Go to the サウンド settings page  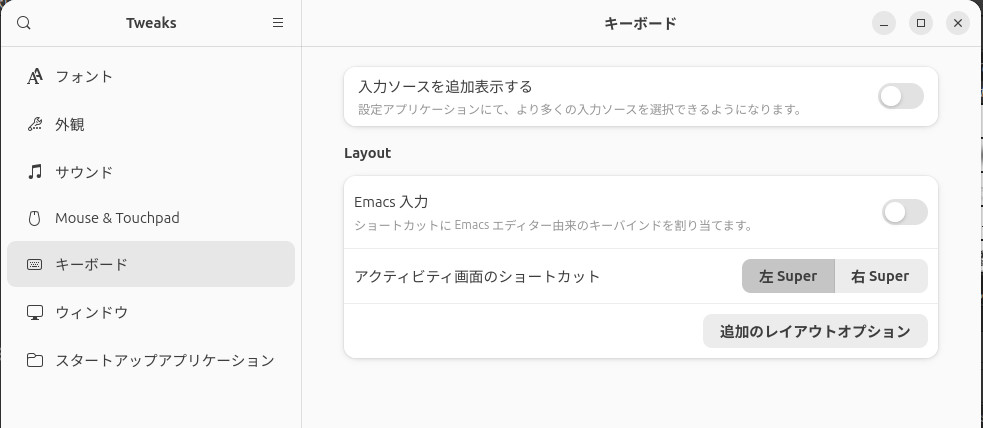pyautogui.click(x=84, y=172)
